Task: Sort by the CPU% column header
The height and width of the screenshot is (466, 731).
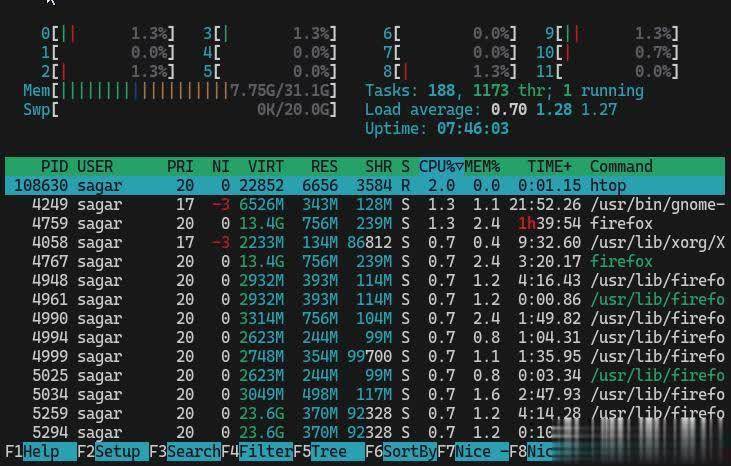Action: click(x=440, y=166)
